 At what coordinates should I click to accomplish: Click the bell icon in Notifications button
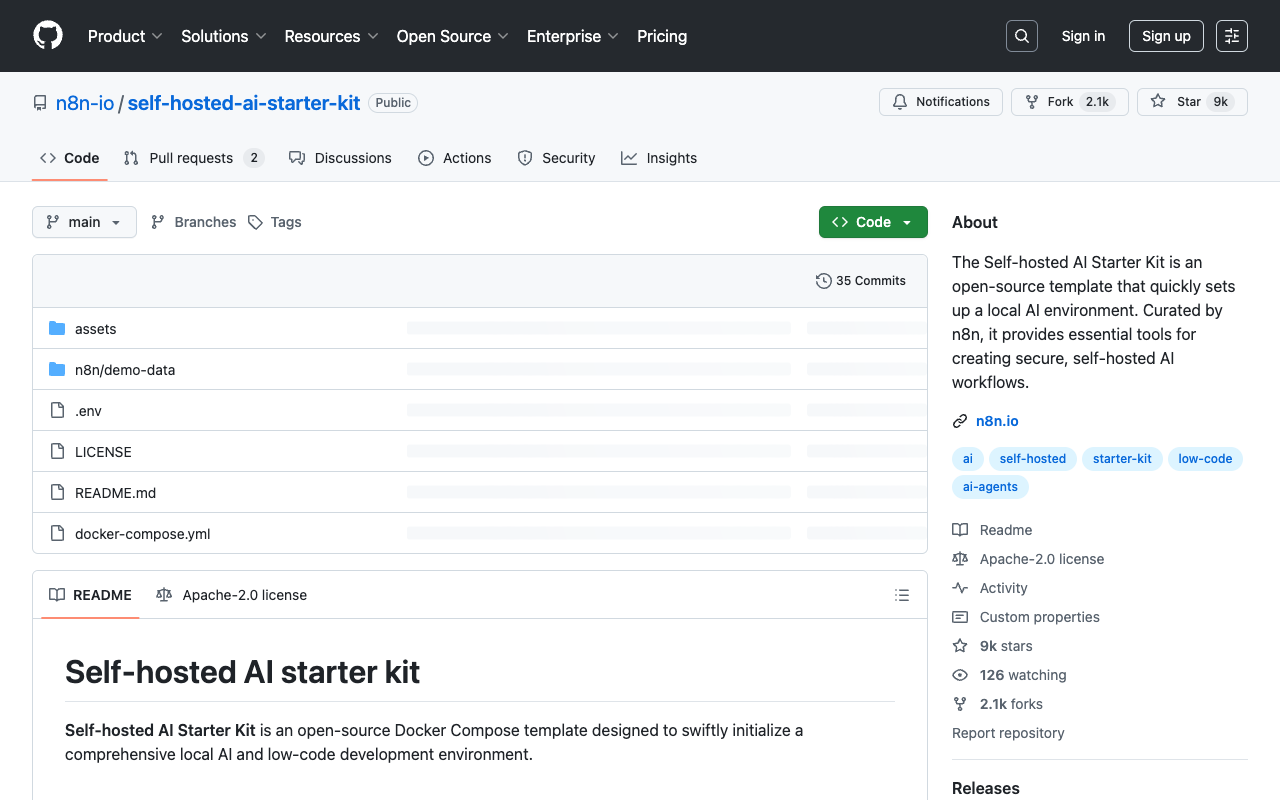(x=900, y=102)
